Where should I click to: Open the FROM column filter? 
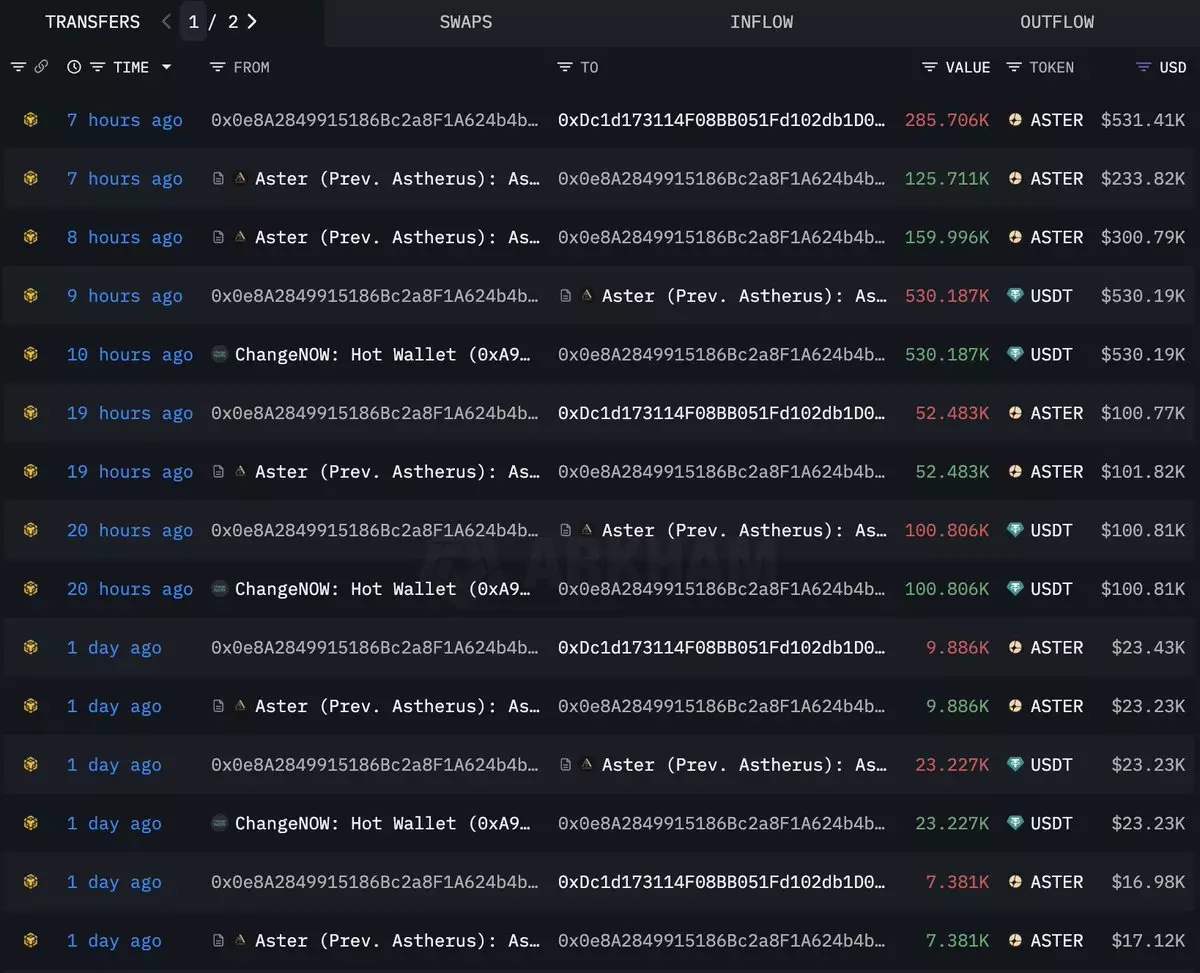[218, 67]
